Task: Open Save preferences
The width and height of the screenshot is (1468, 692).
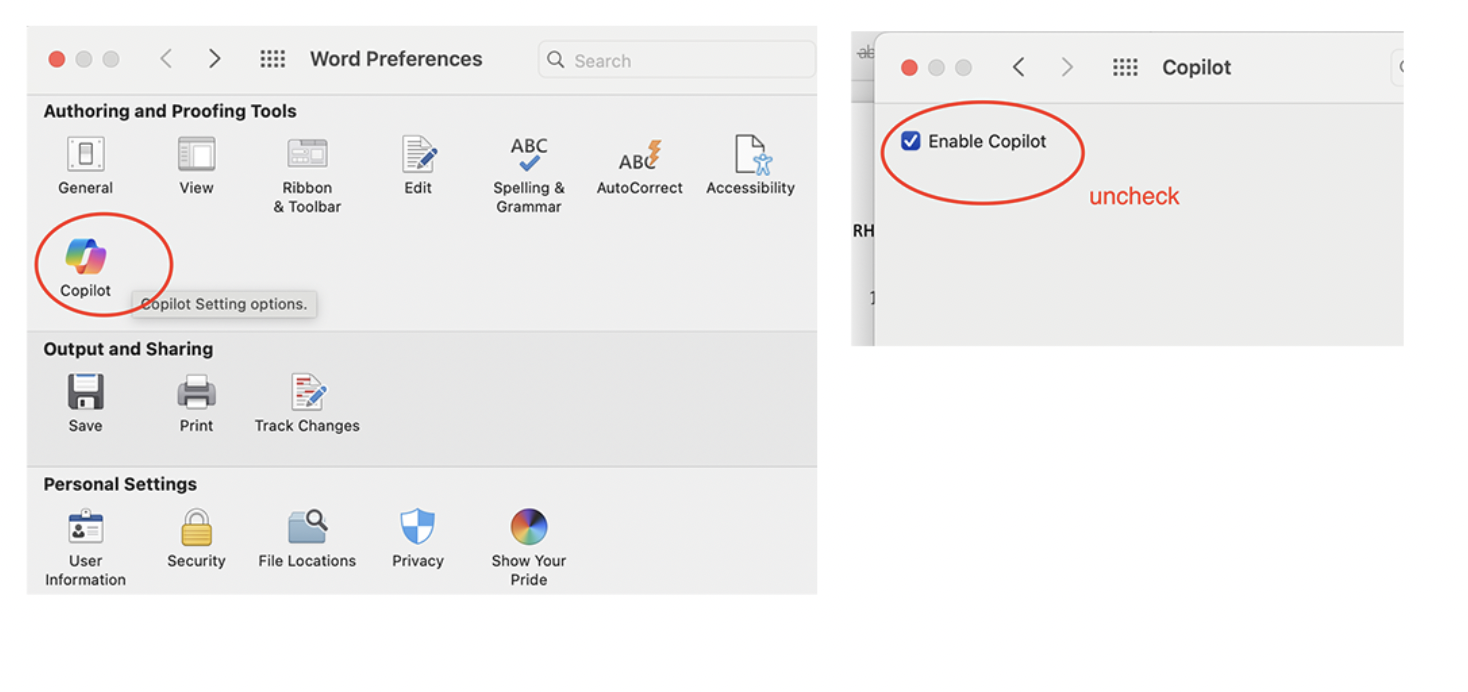Action: [x=86, y=392]
